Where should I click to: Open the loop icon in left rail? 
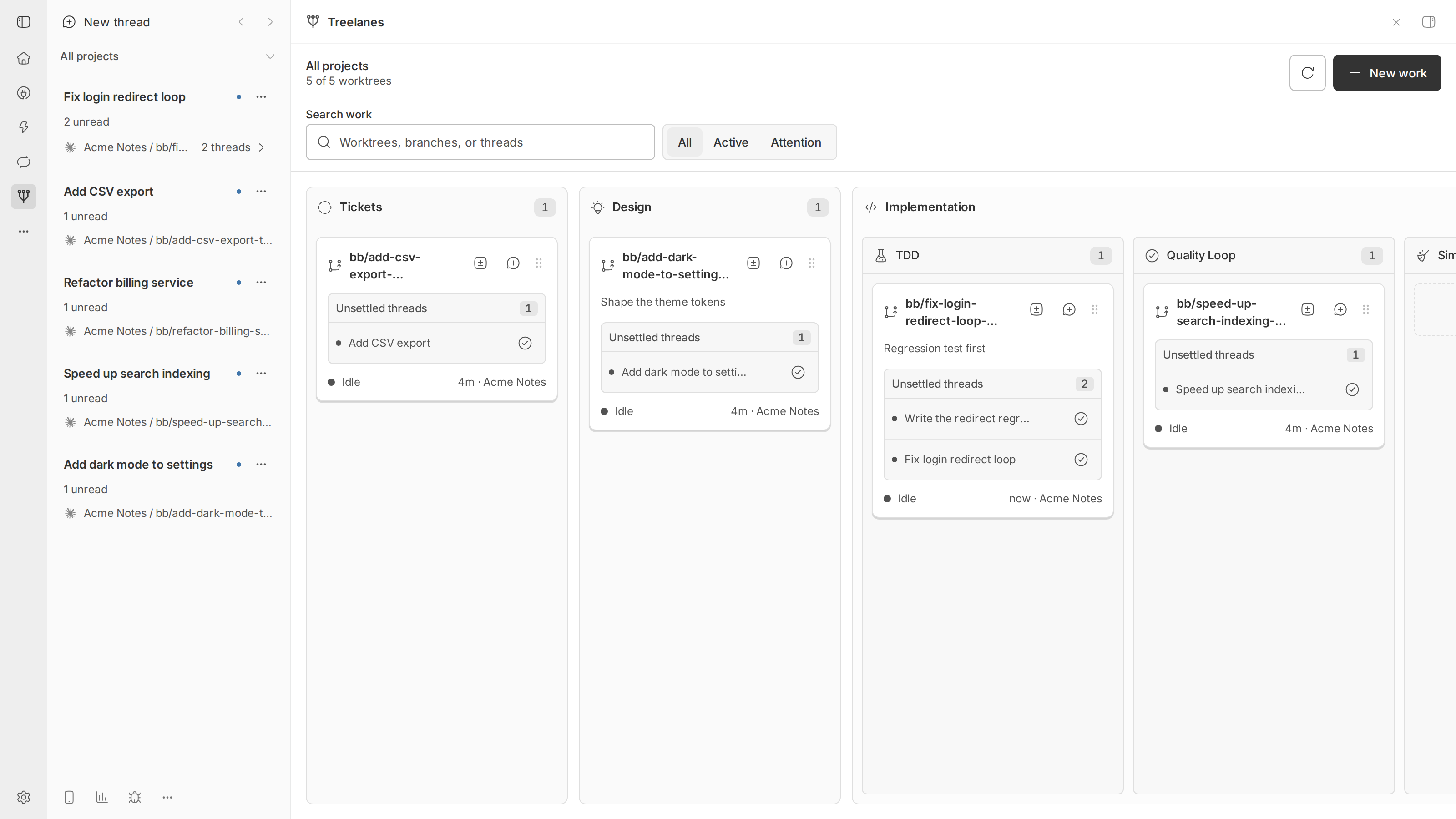click(23, 162)
